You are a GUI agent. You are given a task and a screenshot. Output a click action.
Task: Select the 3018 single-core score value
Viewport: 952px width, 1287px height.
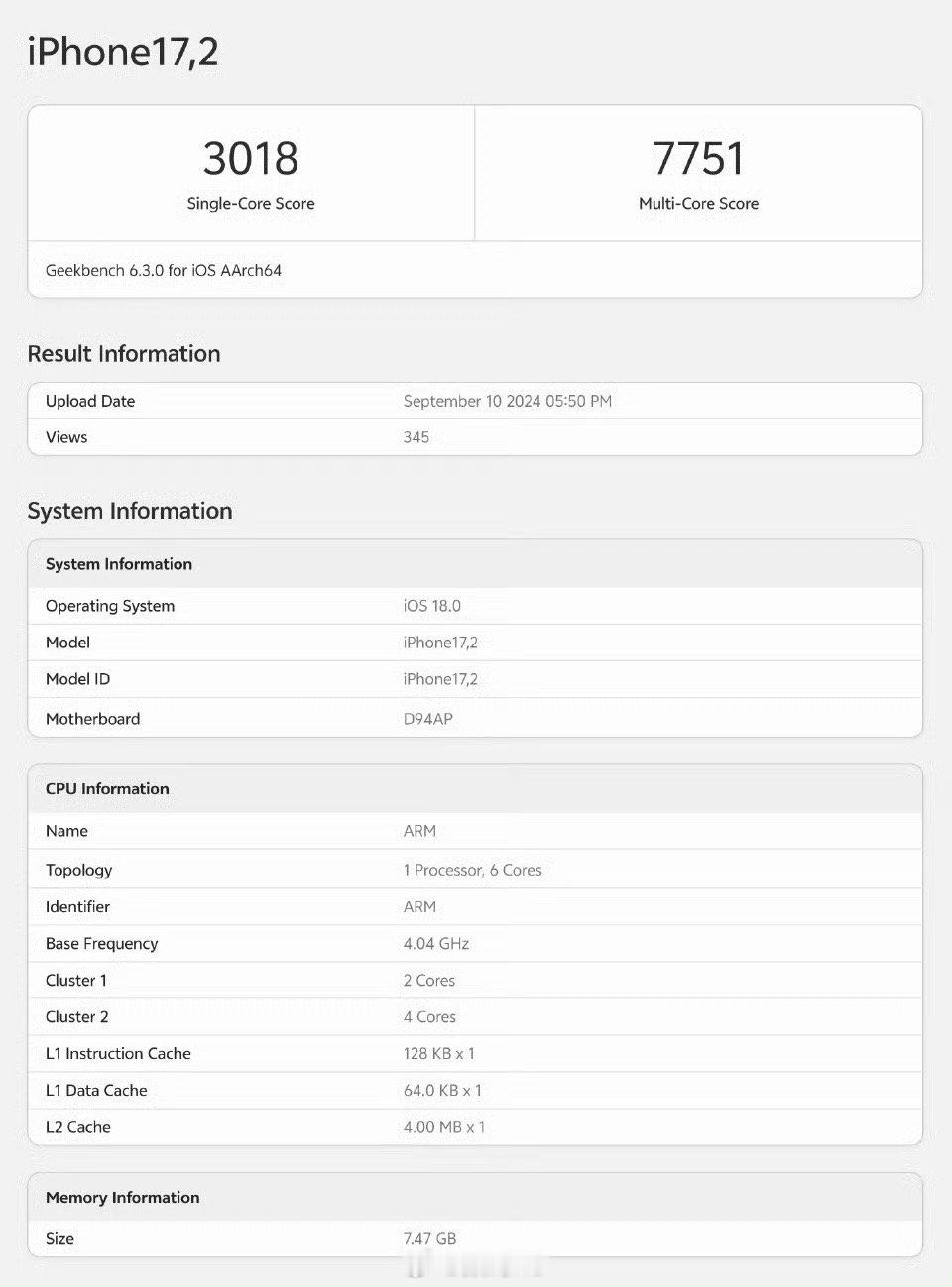tap(251, 159)
